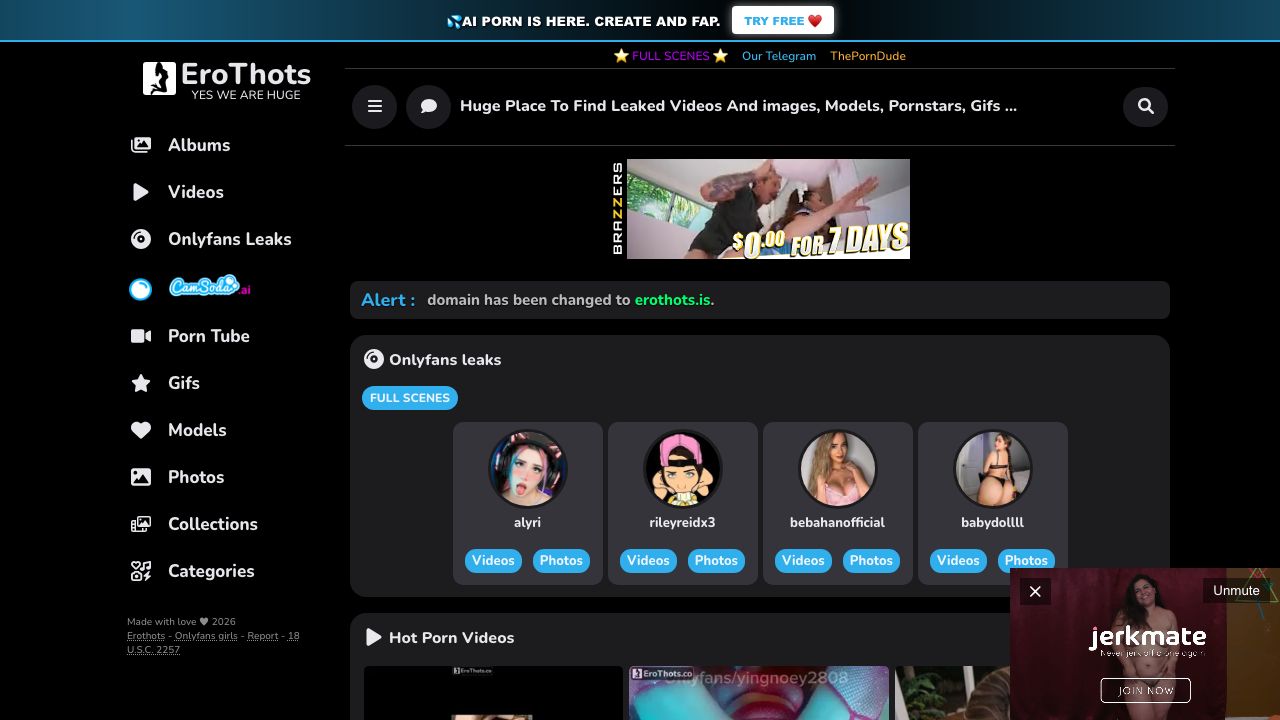Close the popup video ad
The height and width of the screenshot is (720, 1280).
1035,591
